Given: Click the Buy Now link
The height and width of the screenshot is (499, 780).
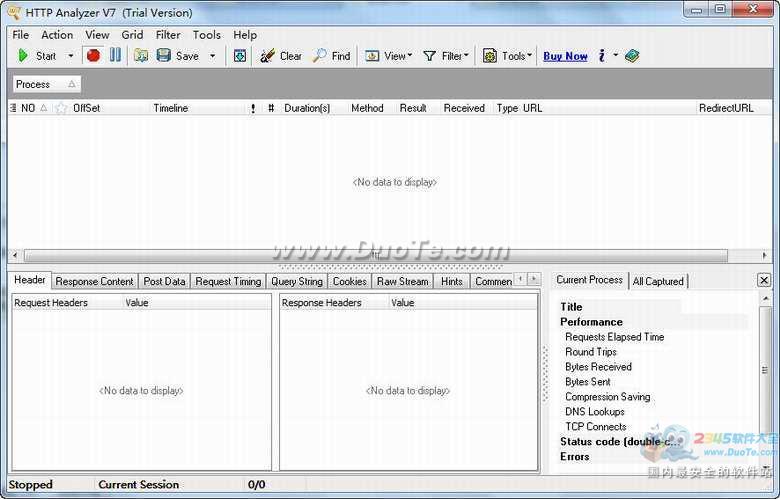Looking at the screenshot, I should [565, 56].
